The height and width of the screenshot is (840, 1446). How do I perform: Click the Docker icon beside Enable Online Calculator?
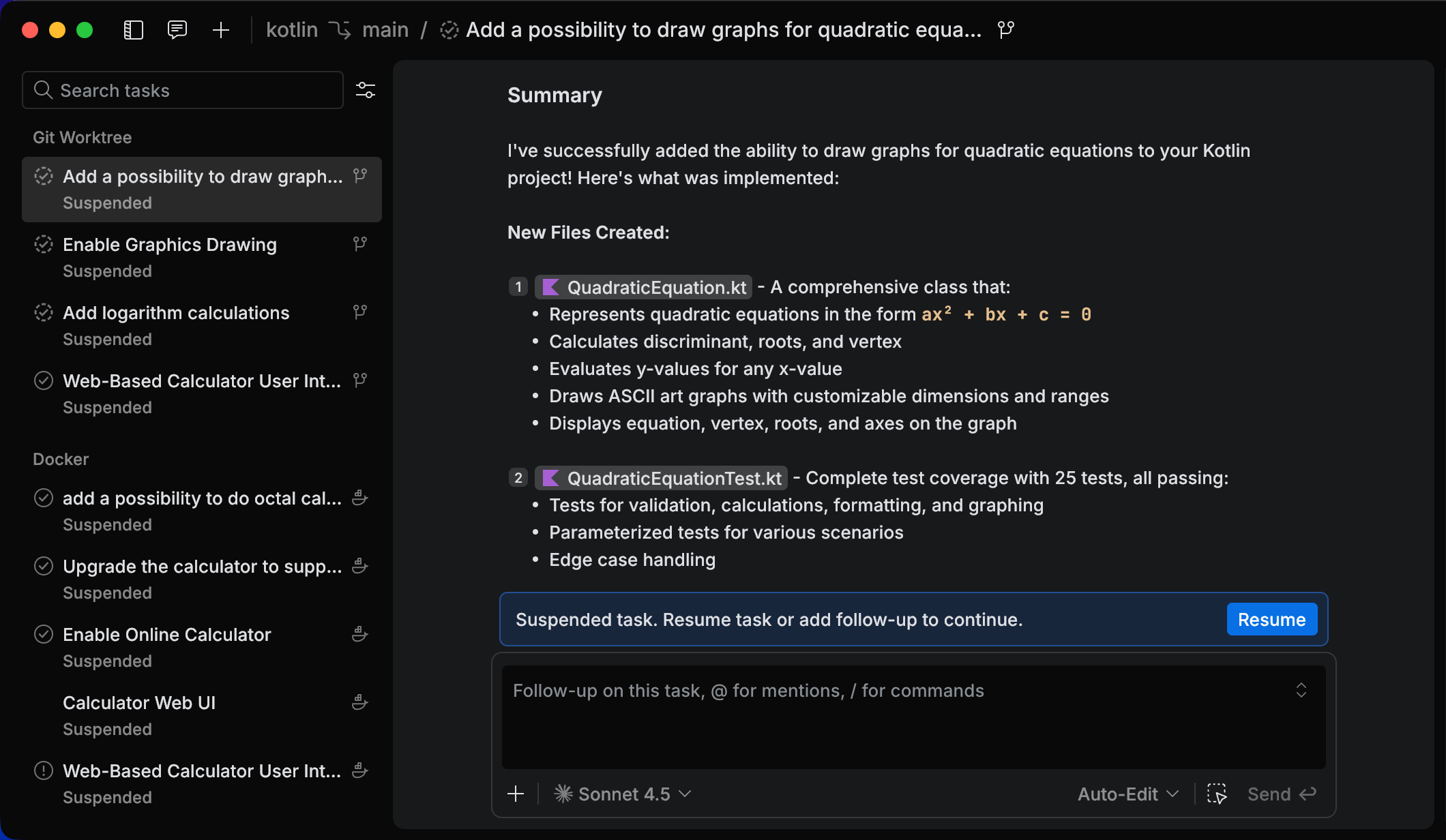359,633
